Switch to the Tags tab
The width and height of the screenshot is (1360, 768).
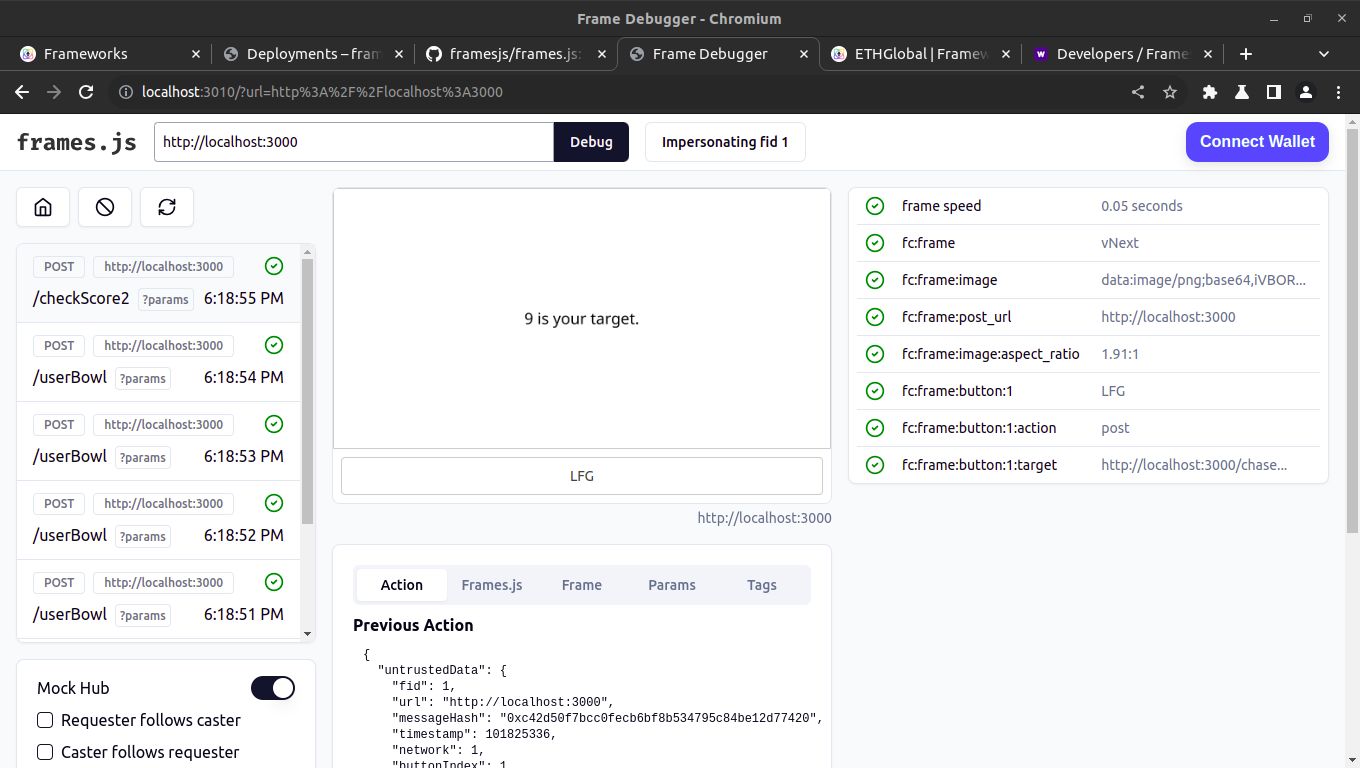(762, 585)
